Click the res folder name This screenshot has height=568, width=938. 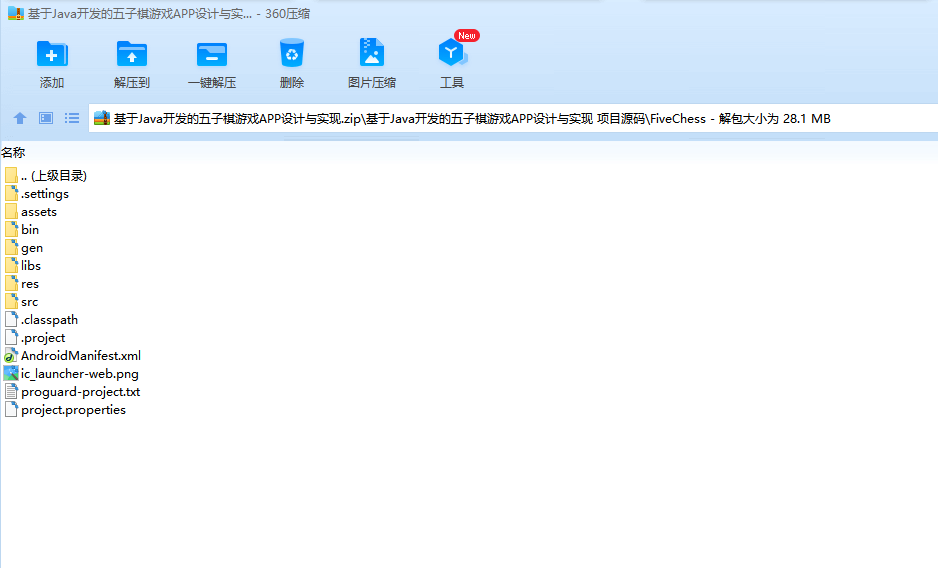point(30,284)
